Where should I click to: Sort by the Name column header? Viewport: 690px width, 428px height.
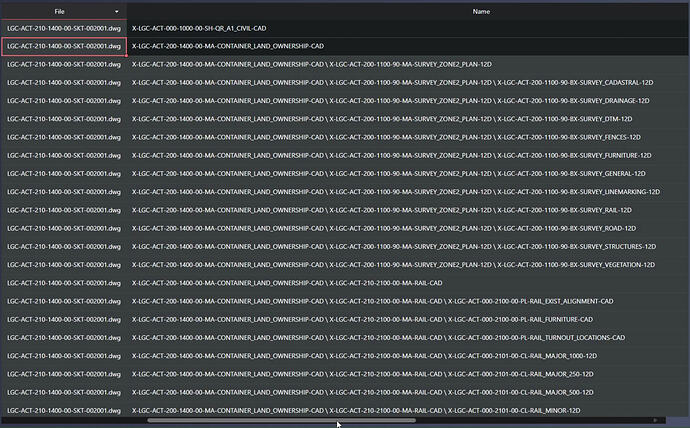click(481, 12)
